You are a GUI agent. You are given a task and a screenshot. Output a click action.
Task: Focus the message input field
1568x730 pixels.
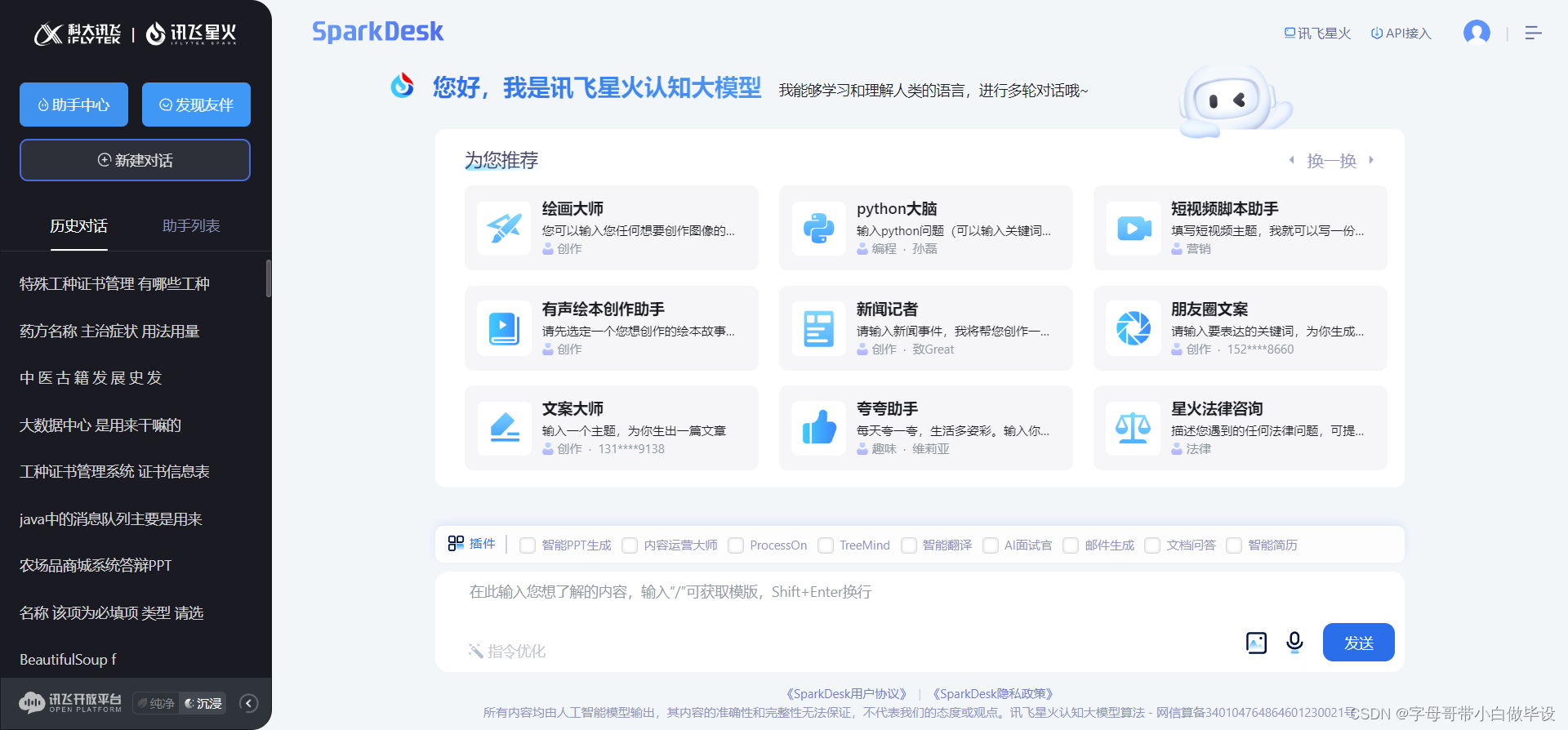point(919,592)
